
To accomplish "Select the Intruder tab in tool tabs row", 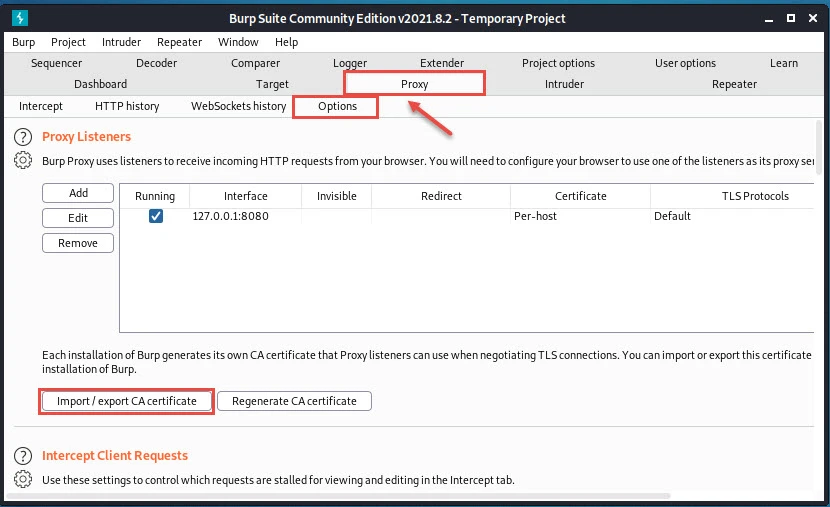I will [x=564, y=84].
